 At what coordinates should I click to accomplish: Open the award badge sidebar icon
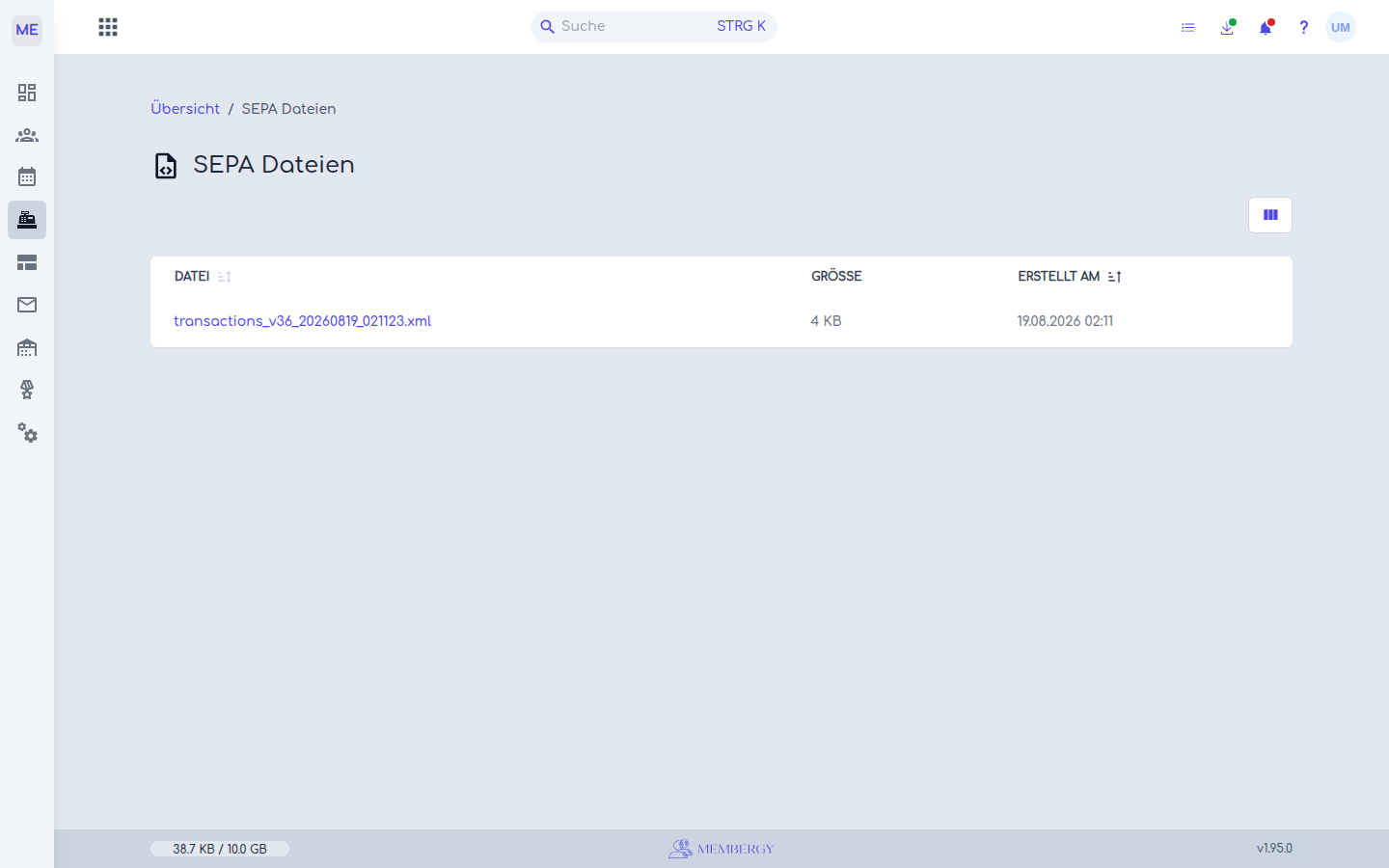click(27, 390)
